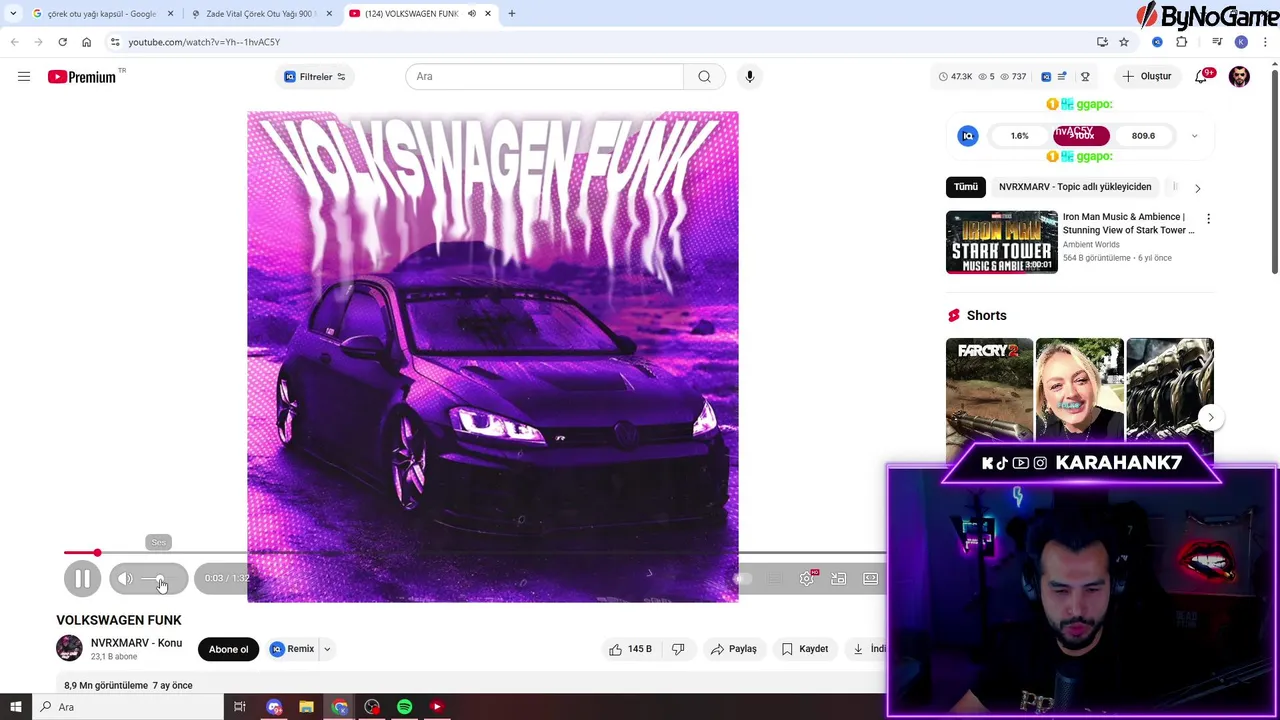Toggle the autoplay switch in player
Screen dimensions: 1280x720
pyautogui.click(x=744, y=579)
